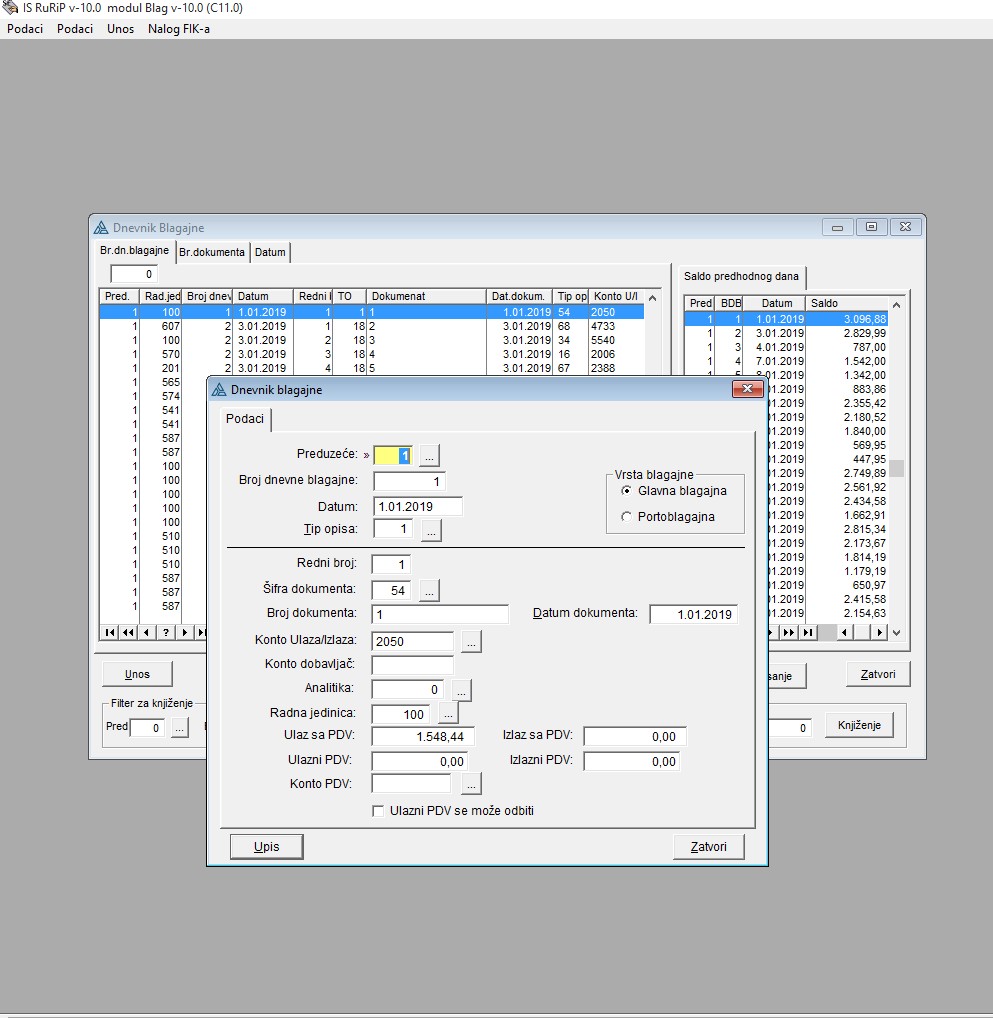Go to previous record in journal grid

coord(147,632)
